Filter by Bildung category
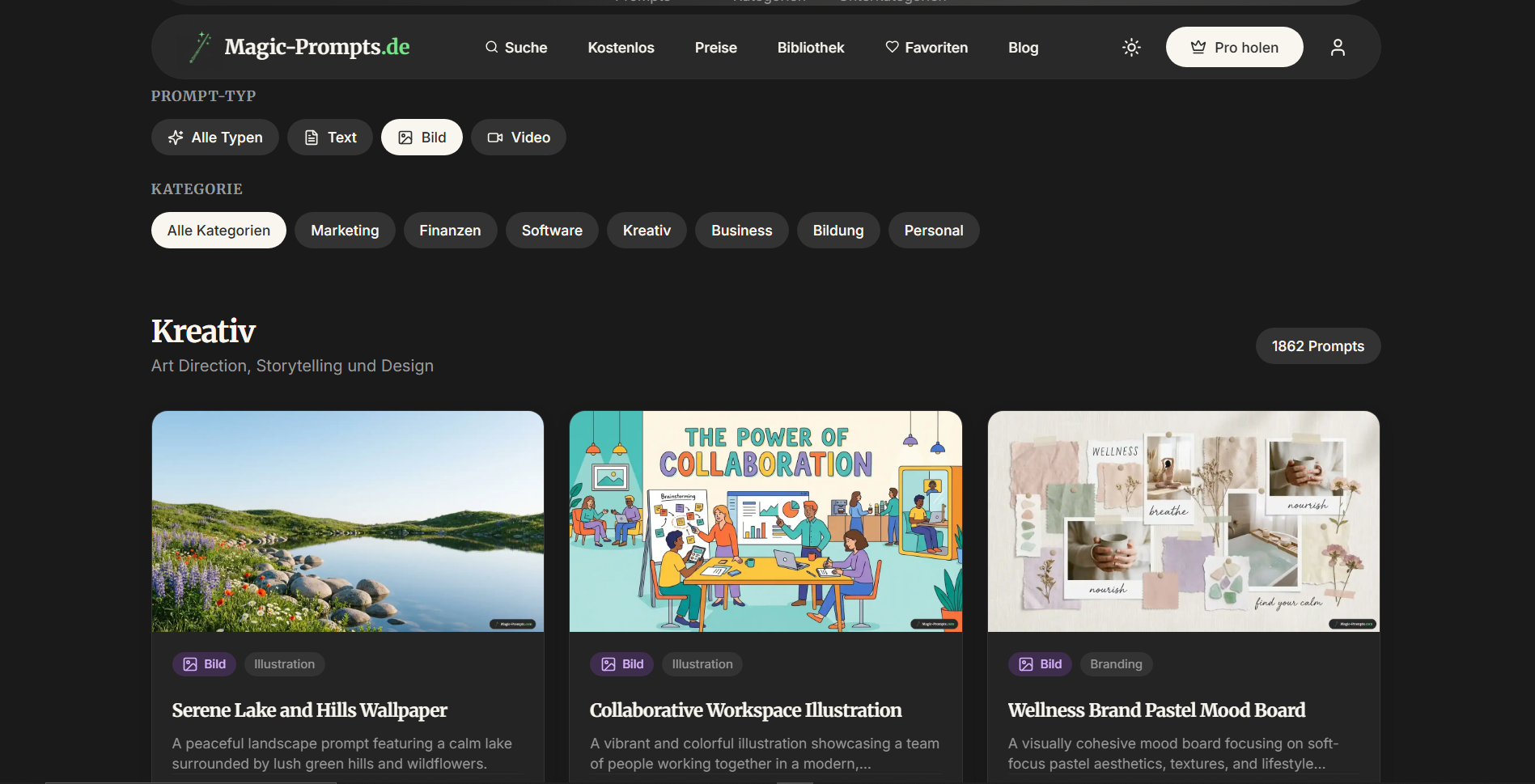Viewport: 1535px width, 784px height. pos(838,231)
